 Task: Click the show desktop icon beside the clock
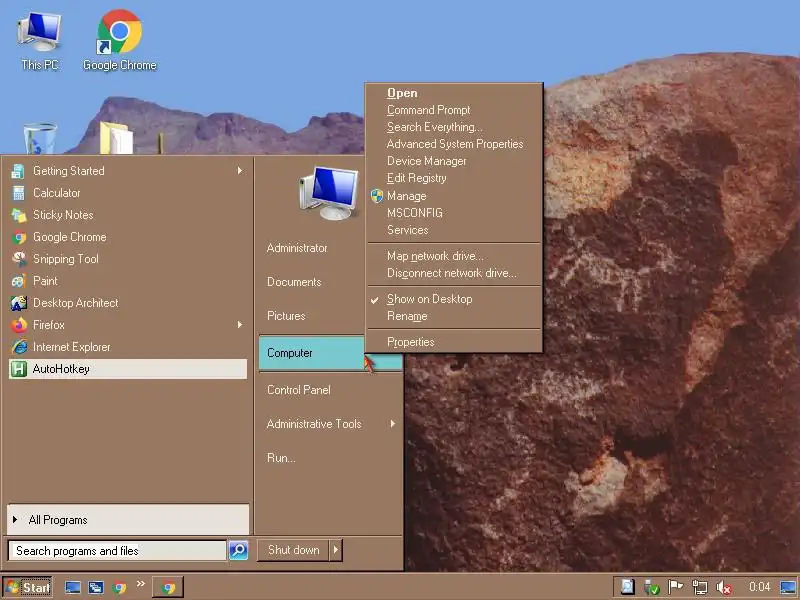point(788,587)
